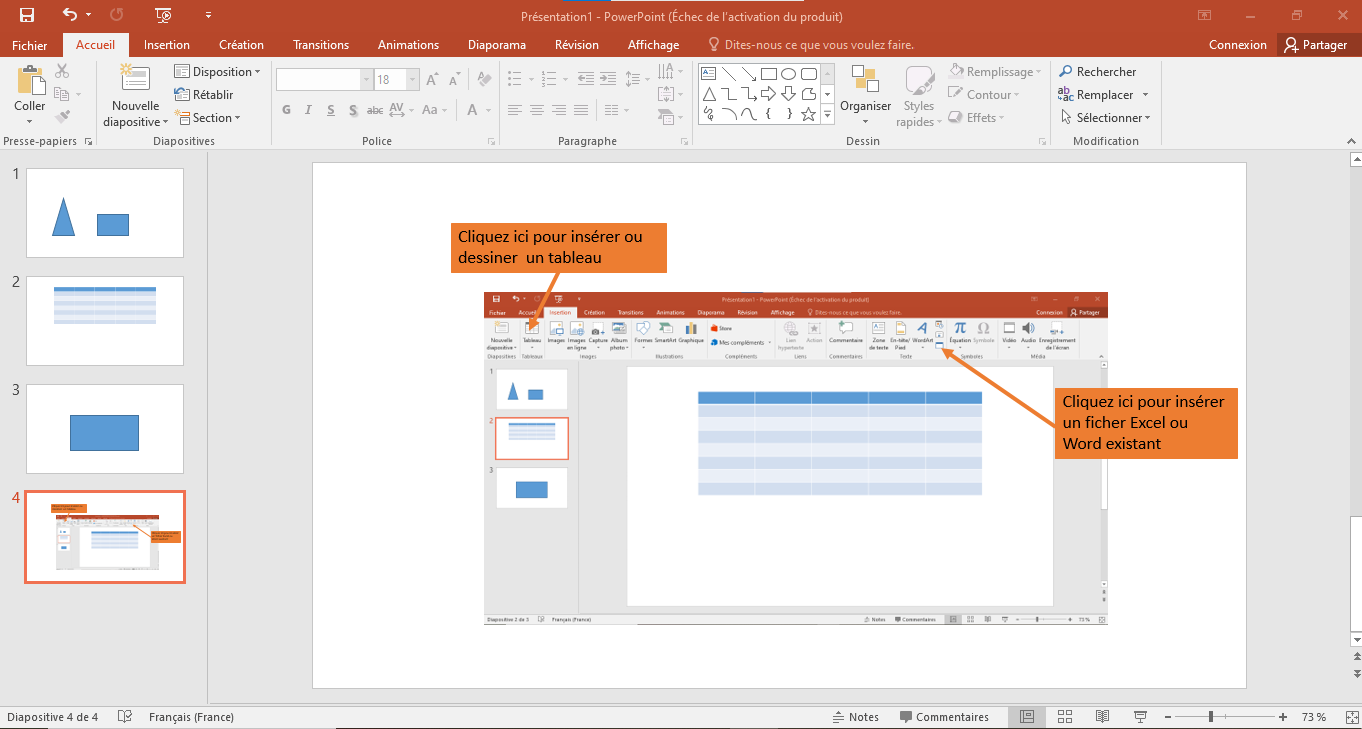
Task: Select the left brace shape in gallery
Action: click(x=768, y=114)
